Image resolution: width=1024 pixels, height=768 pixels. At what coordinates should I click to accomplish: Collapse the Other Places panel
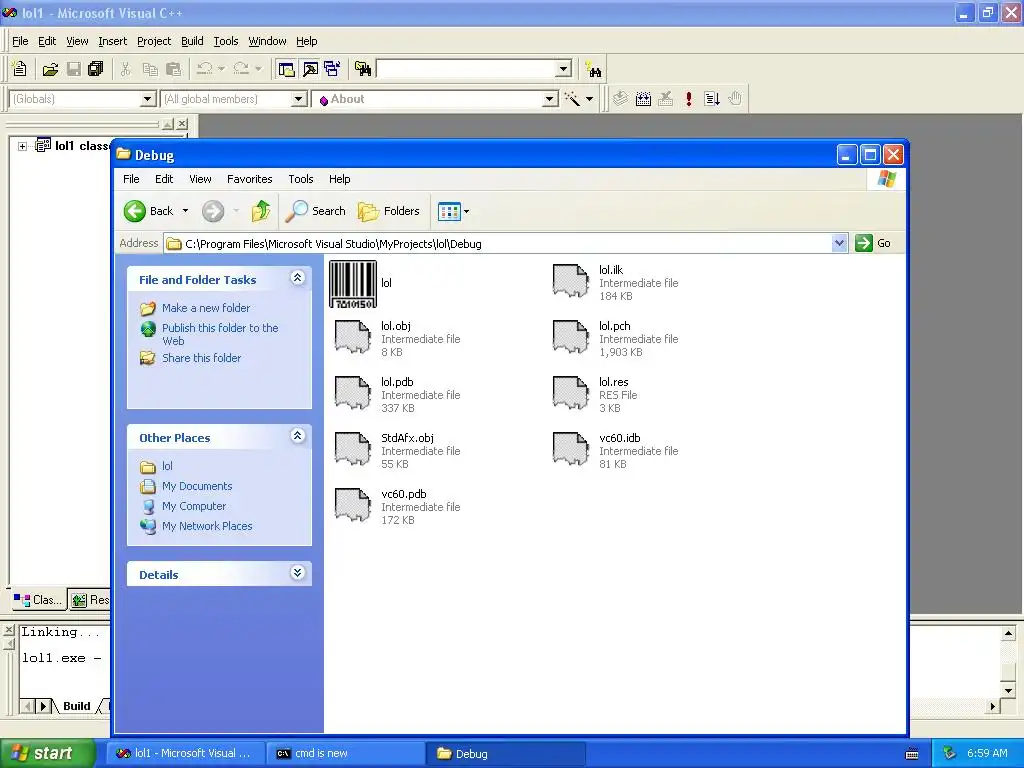pos(297,436)
